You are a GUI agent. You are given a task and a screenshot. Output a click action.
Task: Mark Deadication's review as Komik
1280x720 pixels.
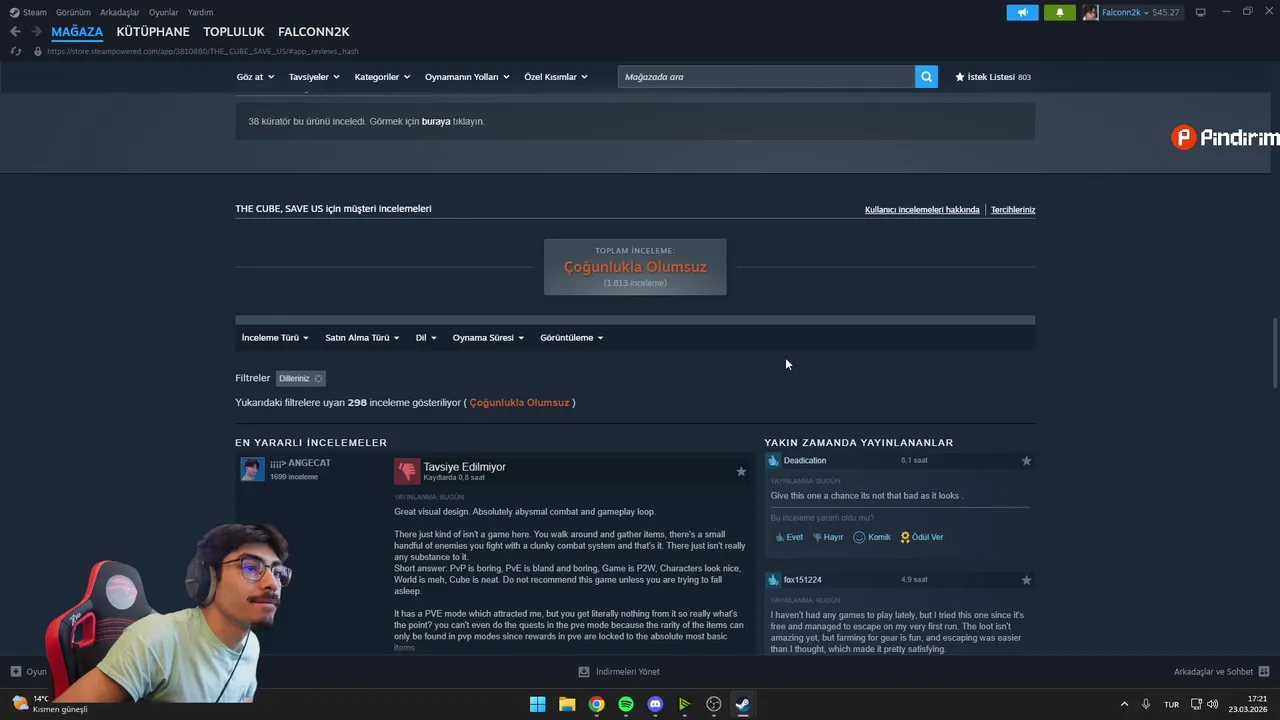pos(872,537)
